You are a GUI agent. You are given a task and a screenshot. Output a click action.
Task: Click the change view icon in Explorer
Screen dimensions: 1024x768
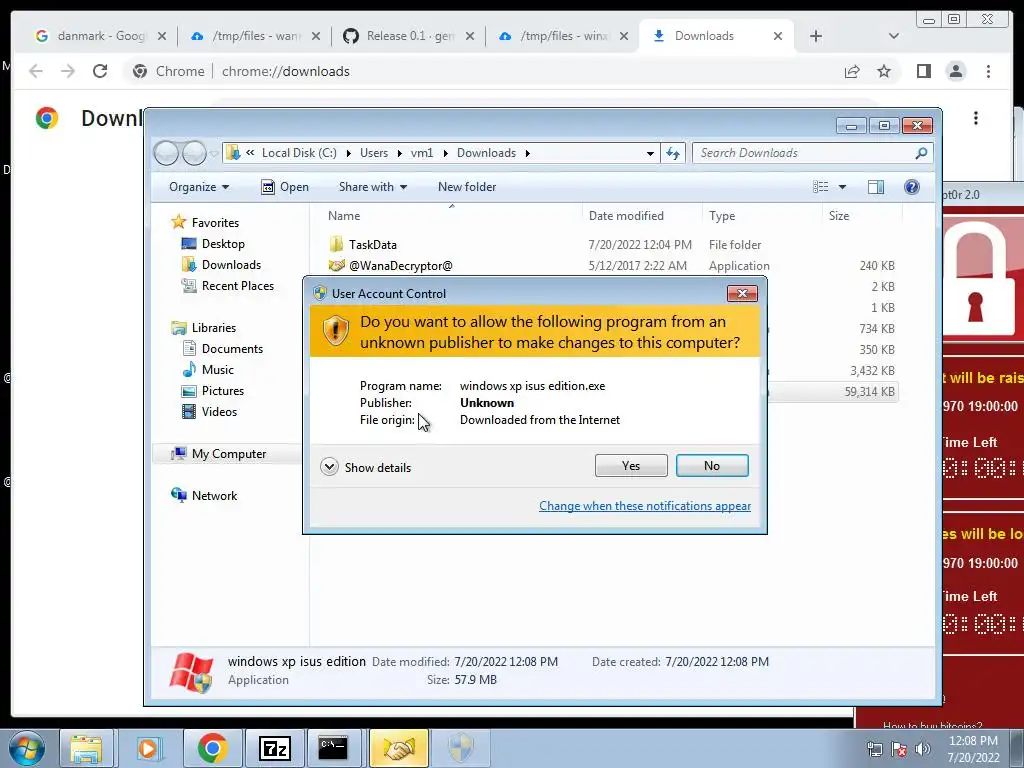click(820, 187)
